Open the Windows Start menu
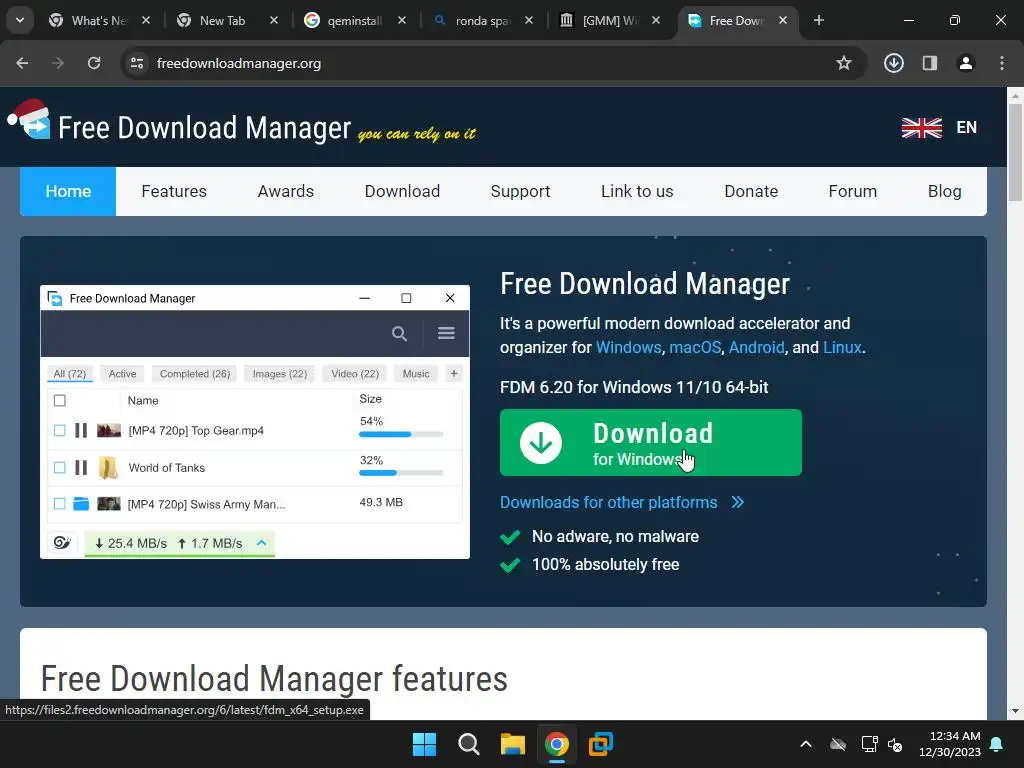 click(424, 744)
